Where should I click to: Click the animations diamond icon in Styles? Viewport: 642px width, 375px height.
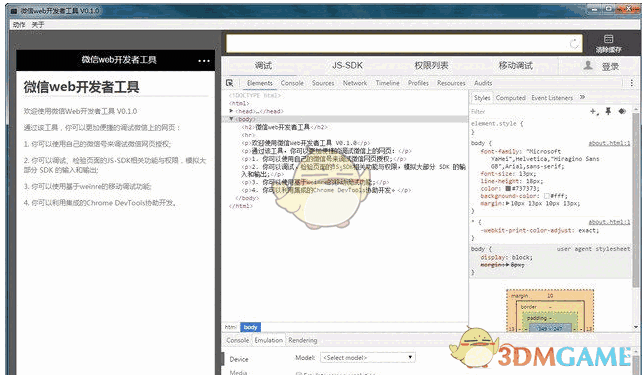(622, 111)
